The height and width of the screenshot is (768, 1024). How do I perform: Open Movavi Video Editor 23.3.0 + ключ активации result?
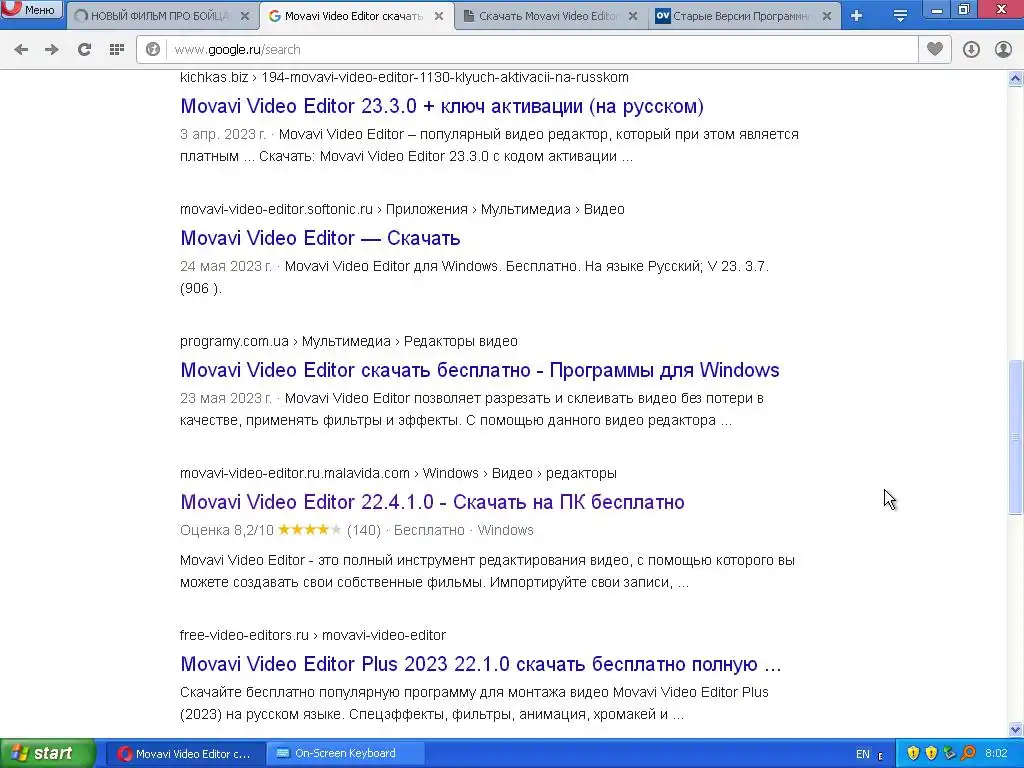click(441, 106)
